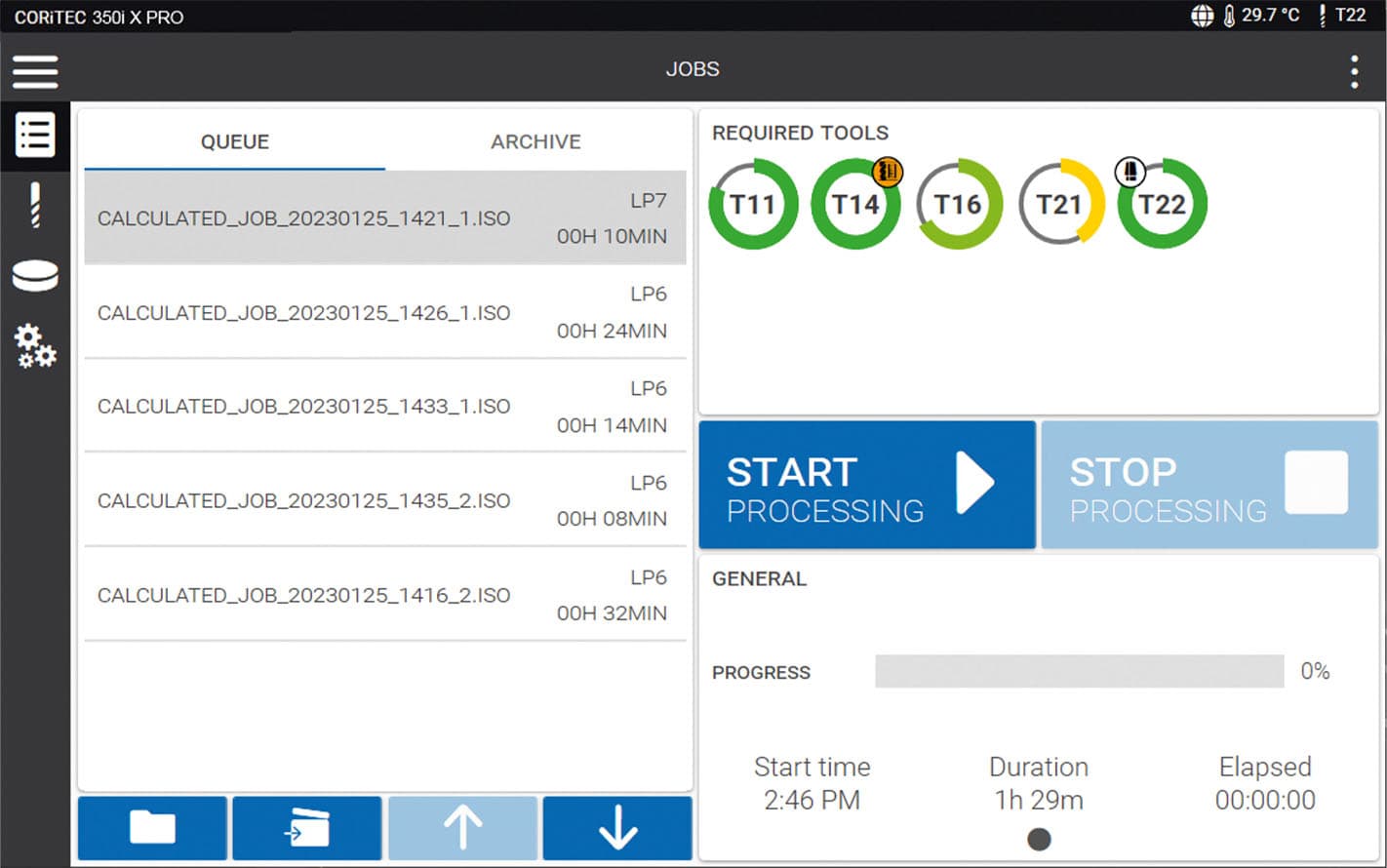Click the import job file button
Image resolution: width=1387 pixels, height=868 pixels.
point(307,829)
